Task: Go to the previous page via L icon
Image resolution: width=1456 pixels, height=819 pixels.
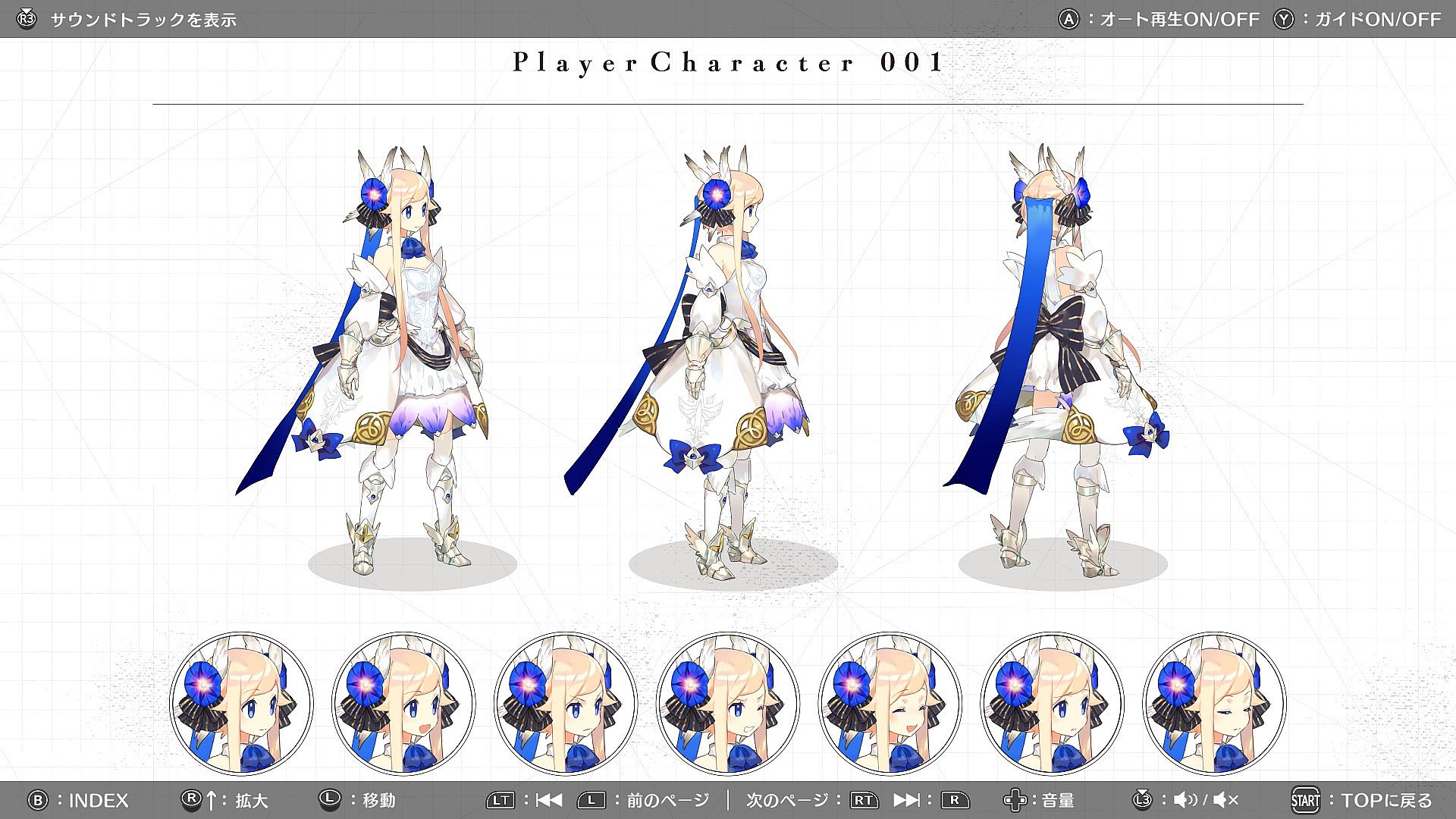Action: coord(591,800)
